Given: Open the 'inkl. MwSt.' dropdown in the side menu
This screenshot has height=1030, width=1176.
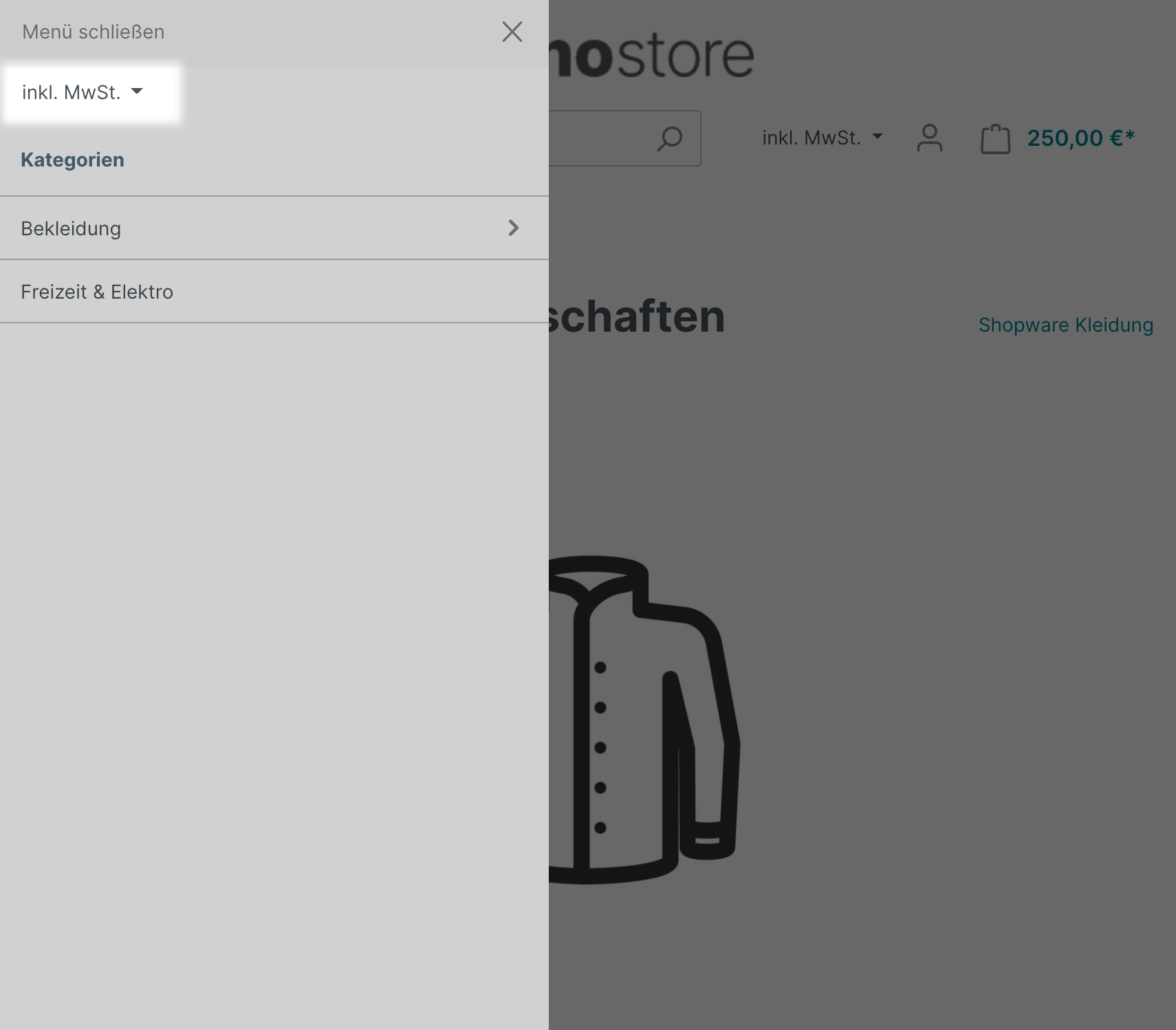Looking at the screenshot, I should click(x=83, y=92).
